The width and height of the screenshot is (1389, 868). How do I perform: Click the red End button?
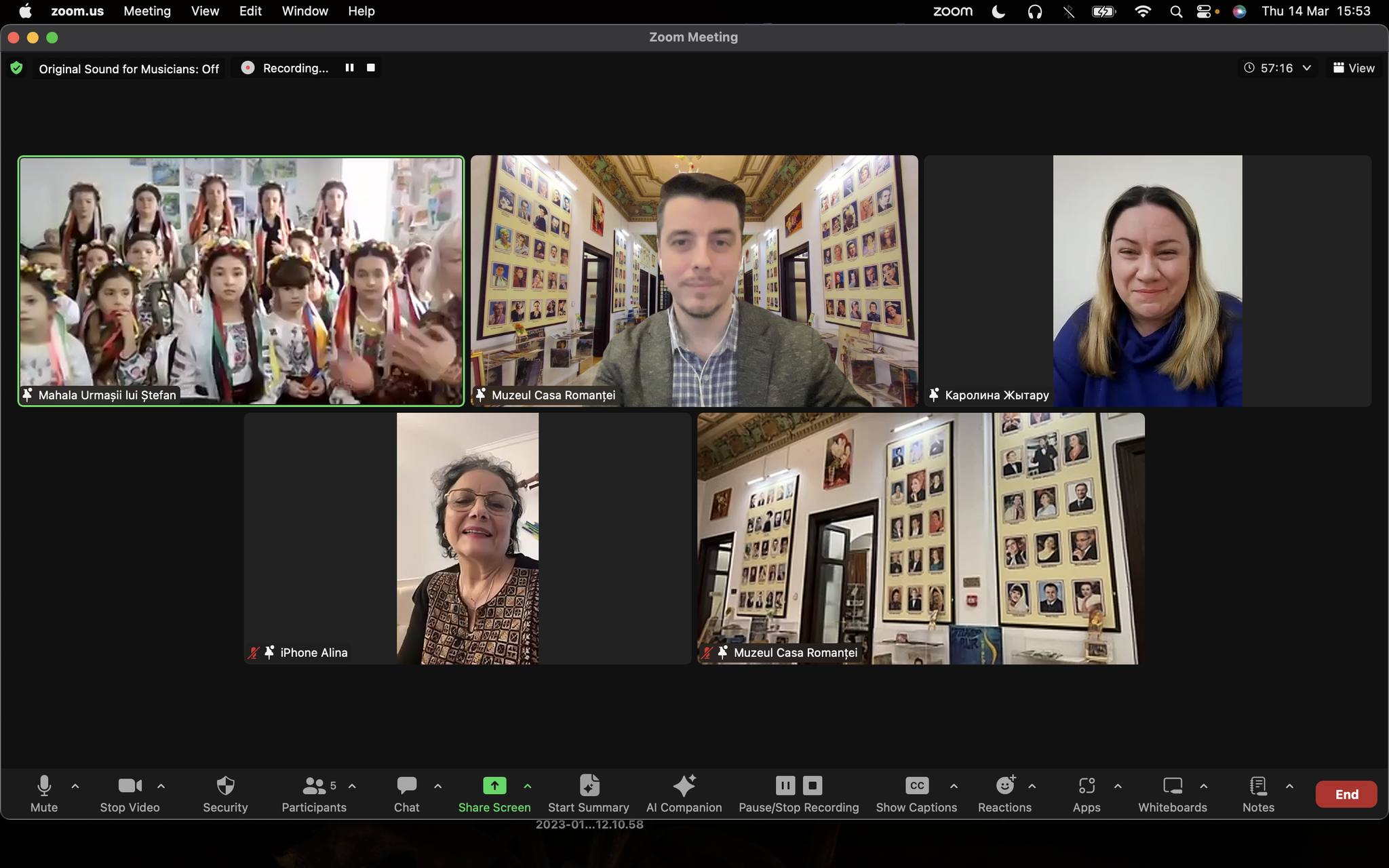click(x=1346, y=794)
